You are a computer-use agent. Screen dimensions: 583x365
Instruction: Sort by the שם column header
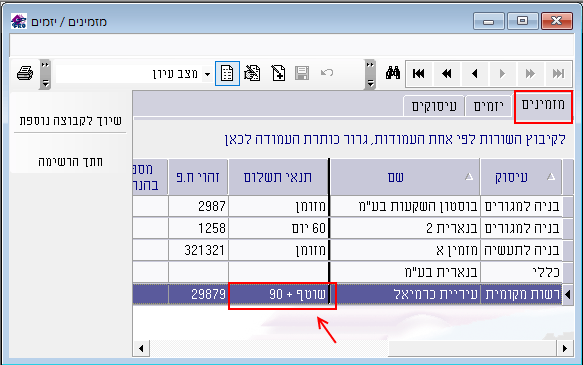coord(405,177)
